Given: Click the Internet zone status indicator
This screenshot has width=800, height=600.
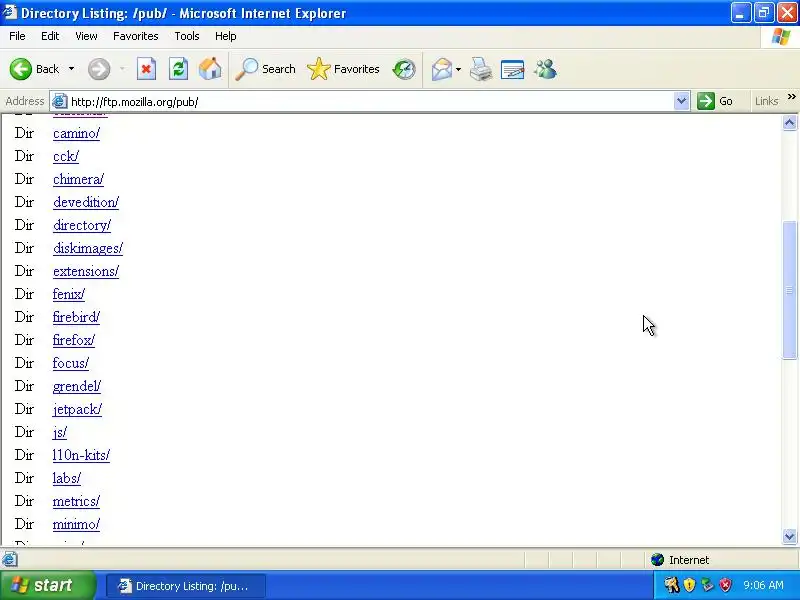Looking at the screenshot, I should pos(680,560).
